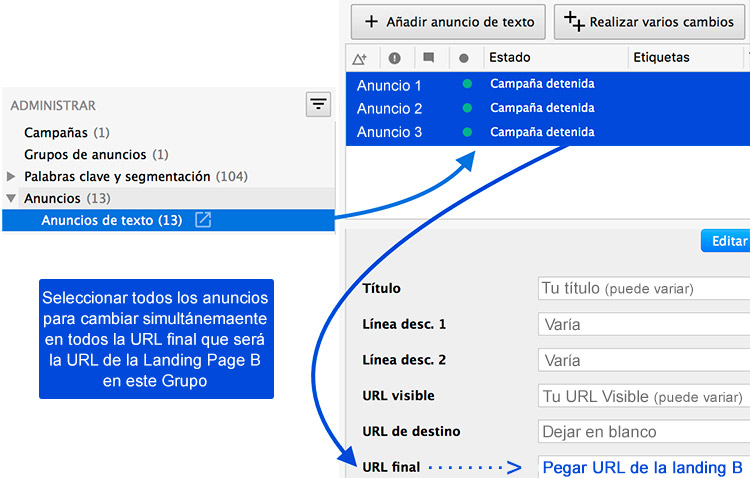Click into the URL final field
This screenshot has width=750, height=478.
point(644,467)
